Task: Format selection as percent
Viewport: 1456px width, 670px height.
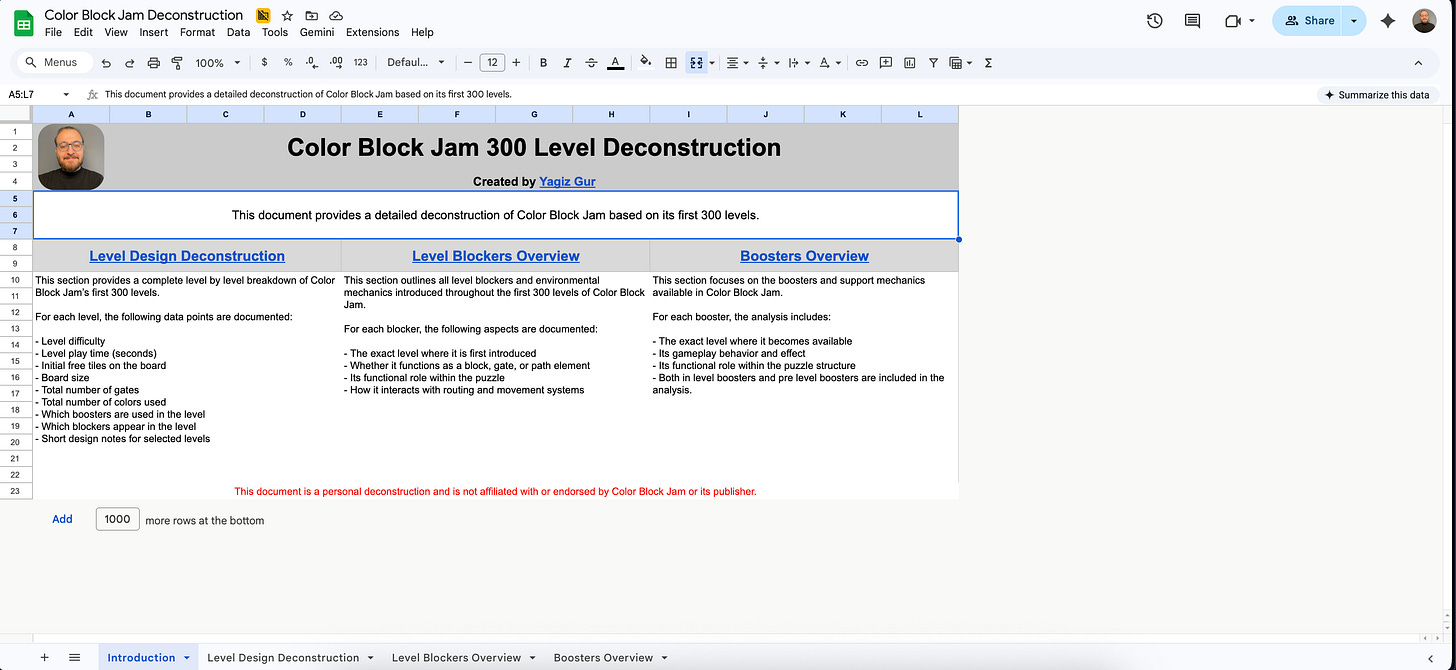Action: pyautogui.click(x=288, y=62)
